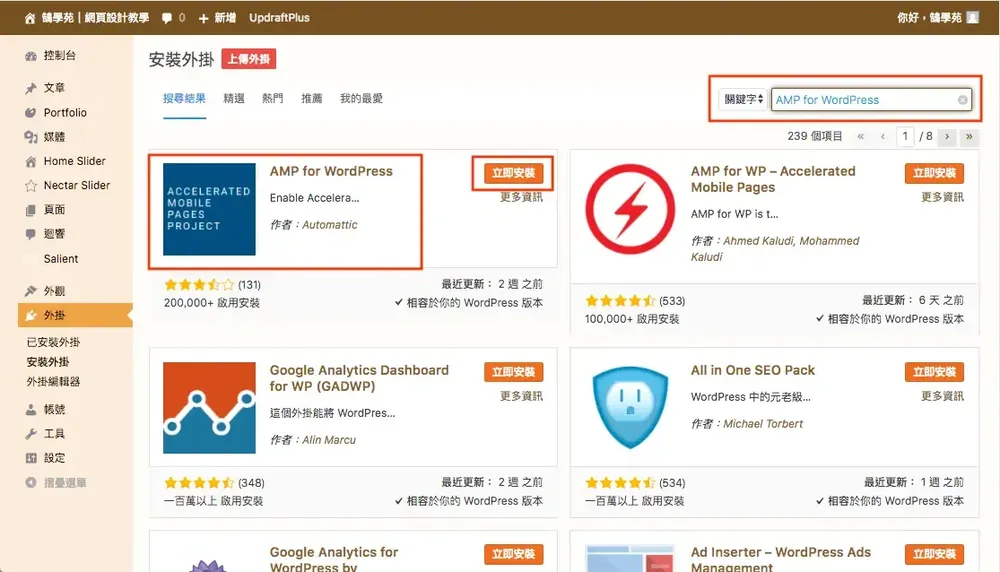Install the AMP for WordPress plugin
Screen dimensions: 1000x572
[x=513, y=173]
